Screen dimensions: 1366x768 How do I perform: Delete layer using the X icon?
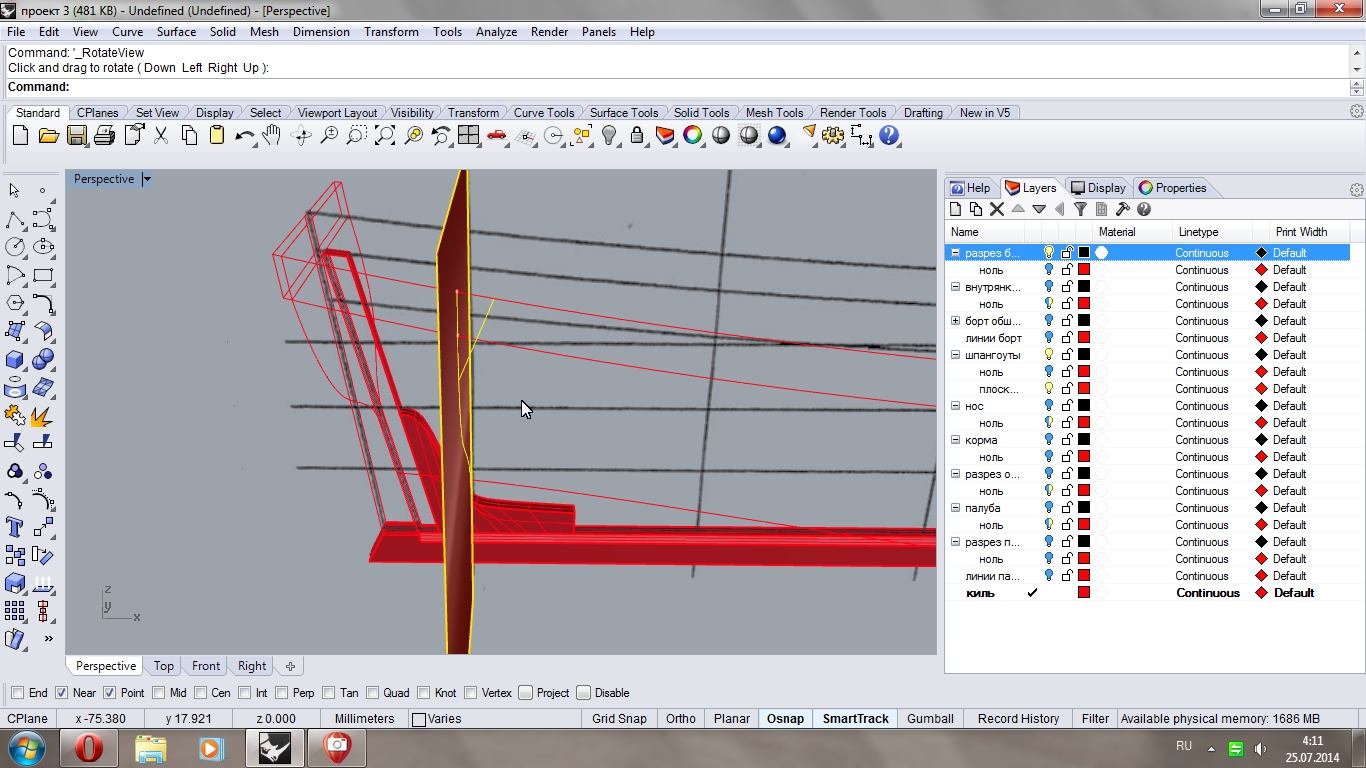(x=996, y=209)
